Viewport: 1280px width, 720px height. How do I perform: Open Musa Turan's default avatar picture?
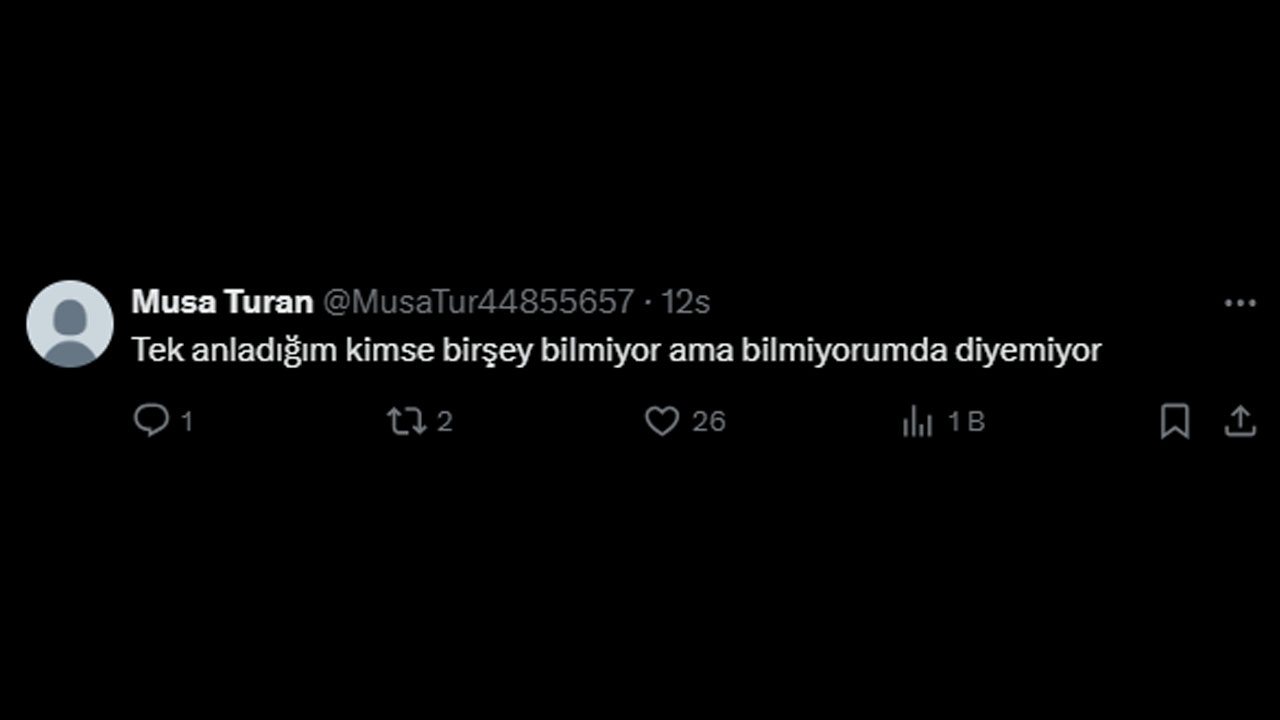pyautogui.click(x=70, y=324)
